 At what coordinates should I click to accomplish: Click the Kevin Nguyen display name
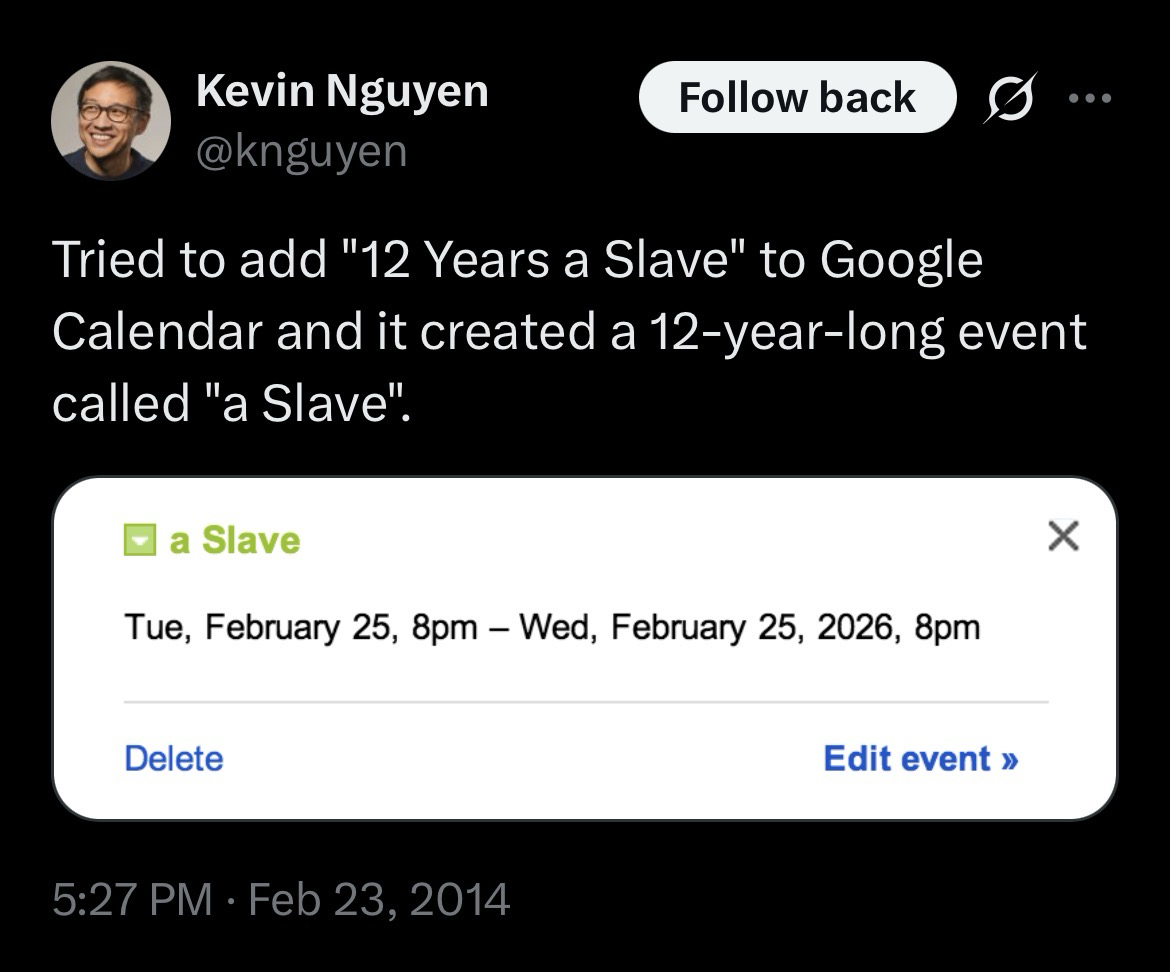coord(342,92)
